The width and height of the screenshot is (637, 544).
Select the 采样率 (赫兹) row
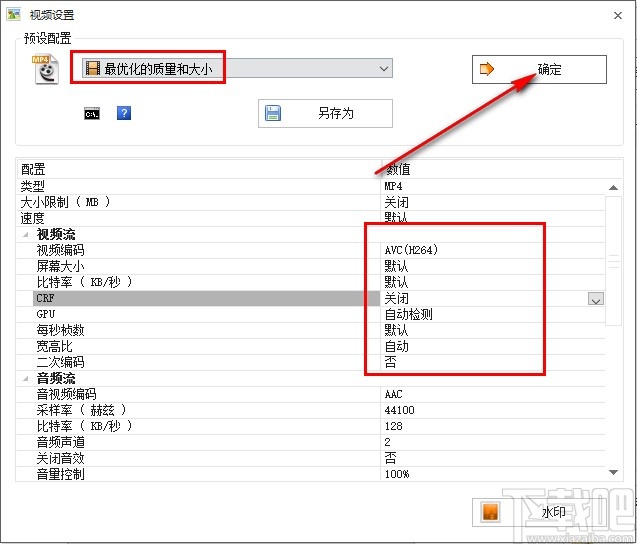tap(311, 410)
